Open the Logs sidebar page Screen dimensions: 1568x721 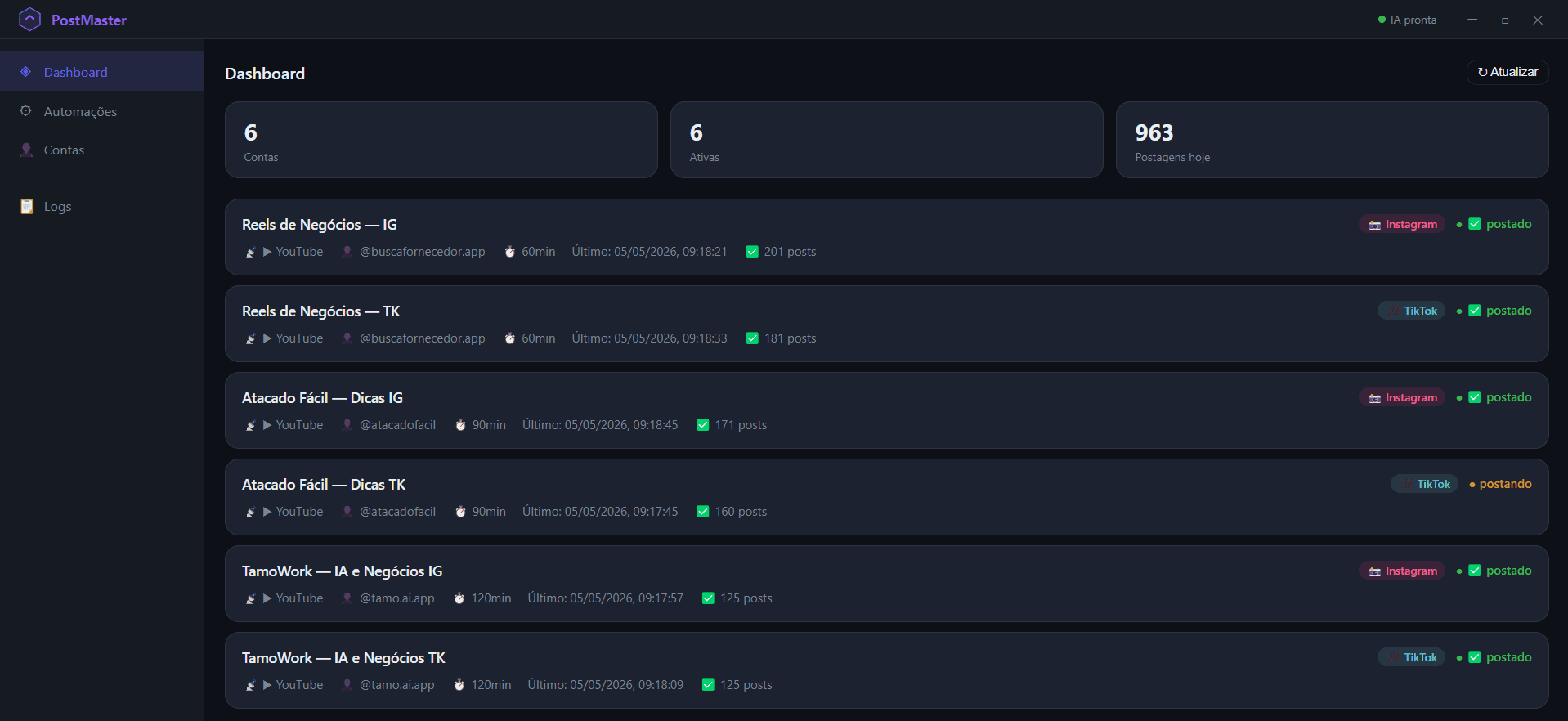[x=101, y=206]
